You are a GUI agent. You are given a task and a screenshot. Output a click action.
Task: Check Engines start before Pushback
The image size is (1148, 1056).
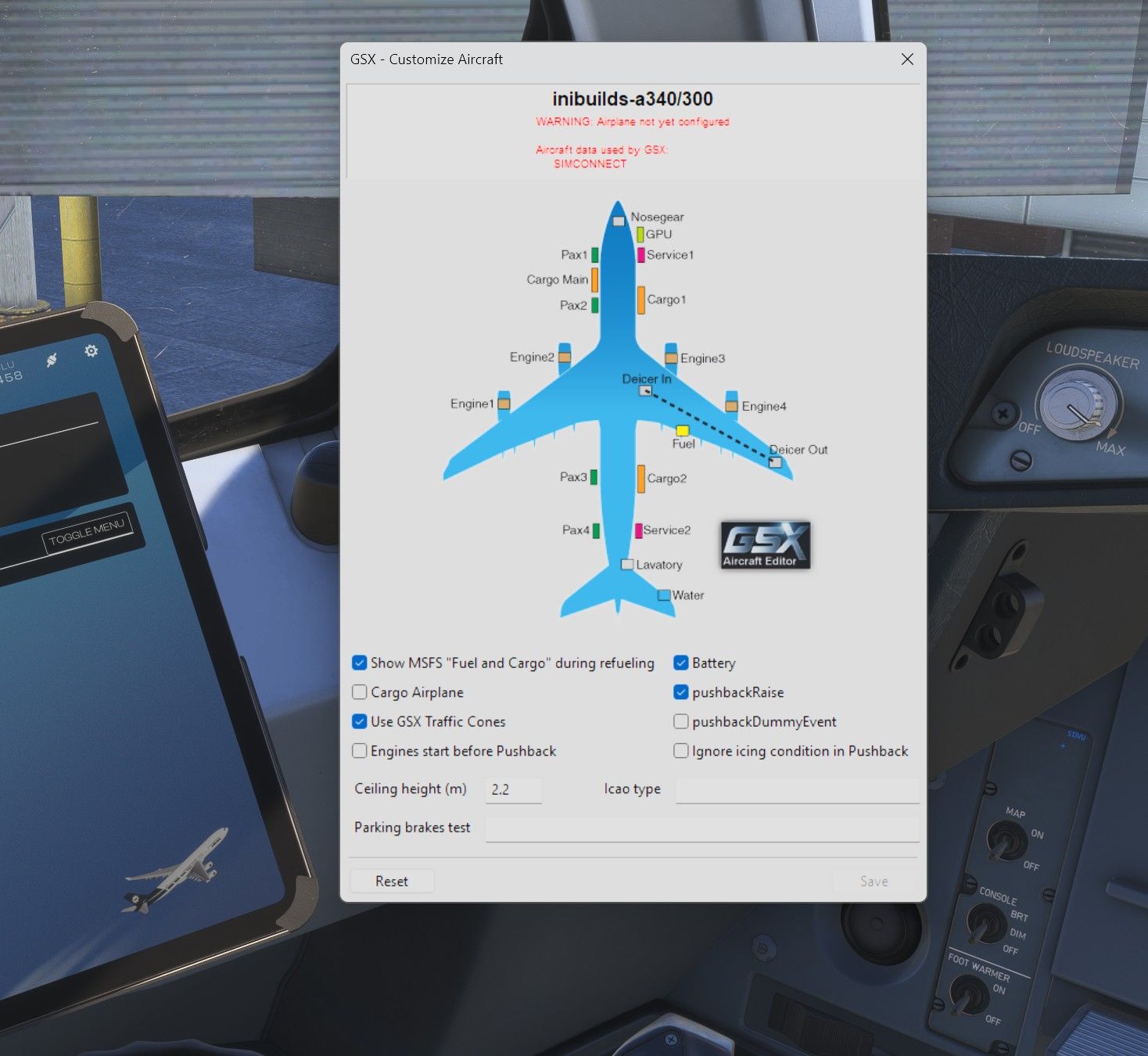coord(360,751)
